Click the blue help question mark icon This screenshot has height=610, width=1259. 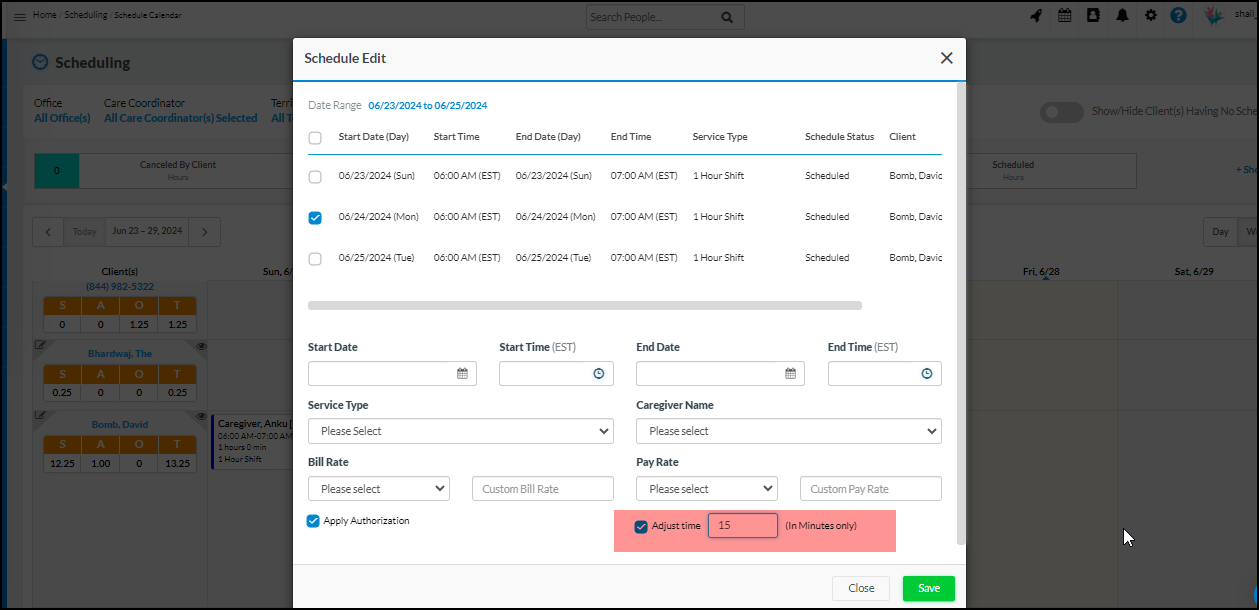point(1179,16)
